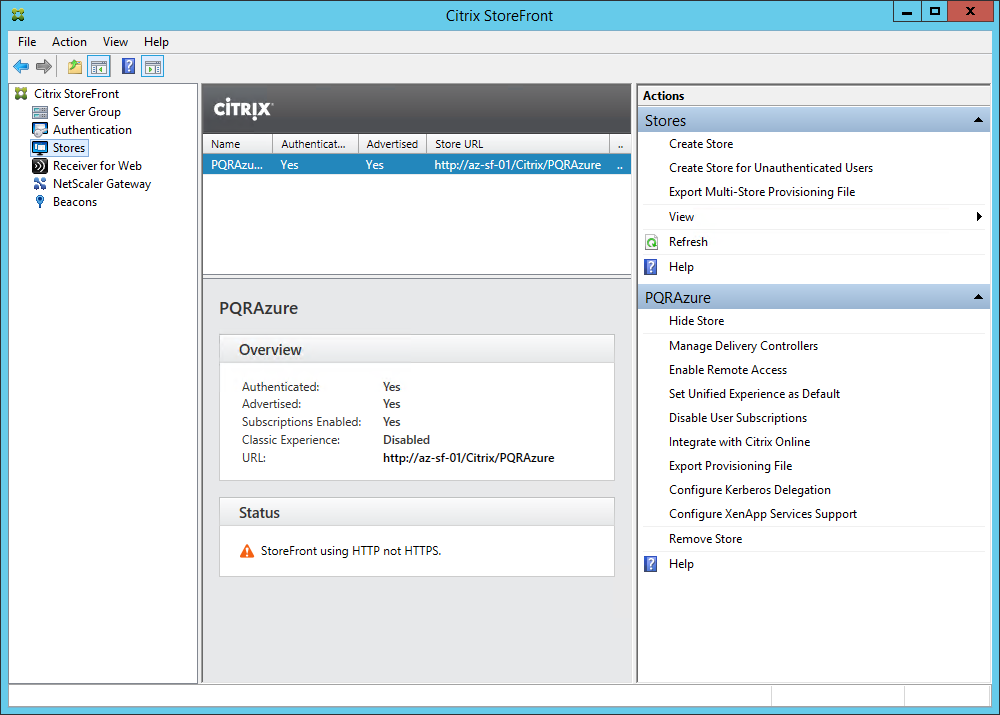
Task: Click Integrate with Citrix Online
Action: click(x=740, y=442)
